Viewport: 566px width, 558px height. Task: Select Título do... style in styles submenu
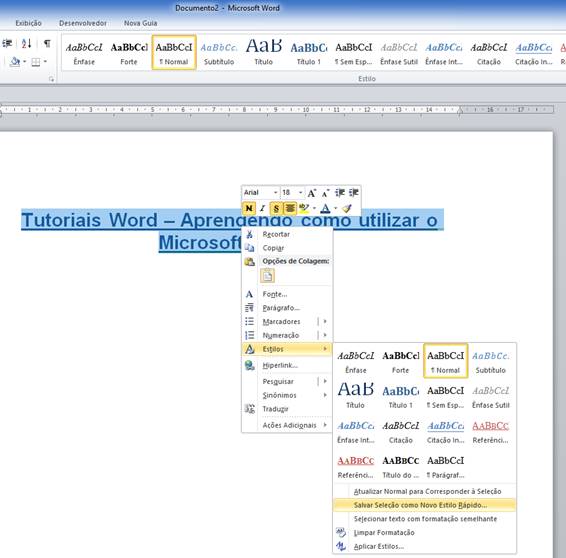tap(401, 466)
